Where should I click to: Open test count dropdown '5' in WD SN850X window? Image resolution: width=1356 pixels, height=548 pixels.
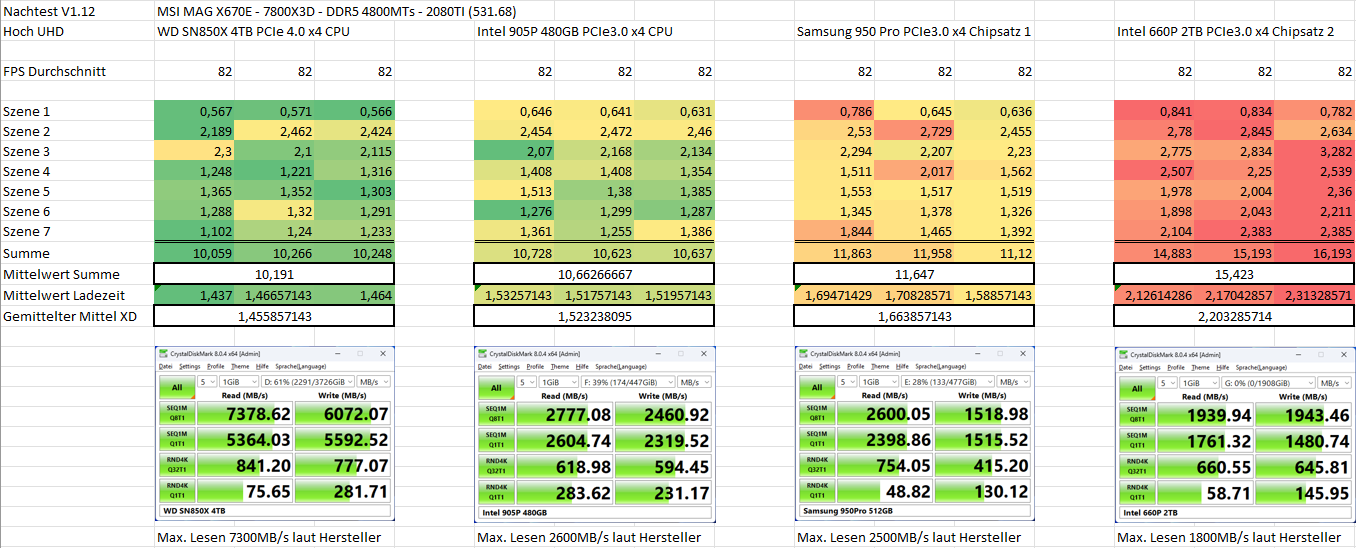[x=207, y=382]
